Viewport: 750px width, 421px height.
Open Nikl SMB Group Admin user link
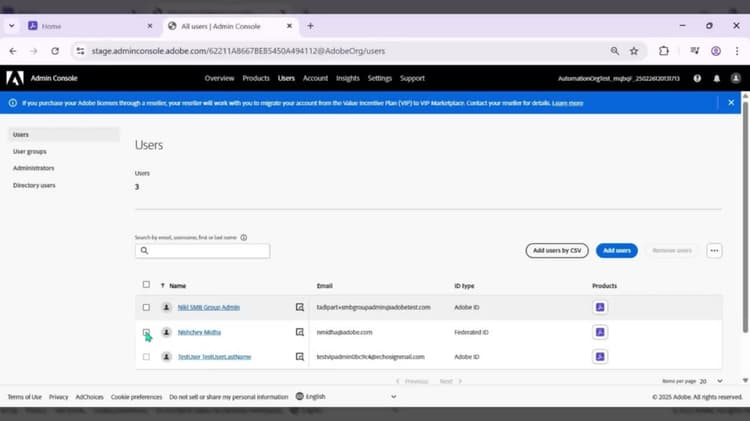(209, 307)
